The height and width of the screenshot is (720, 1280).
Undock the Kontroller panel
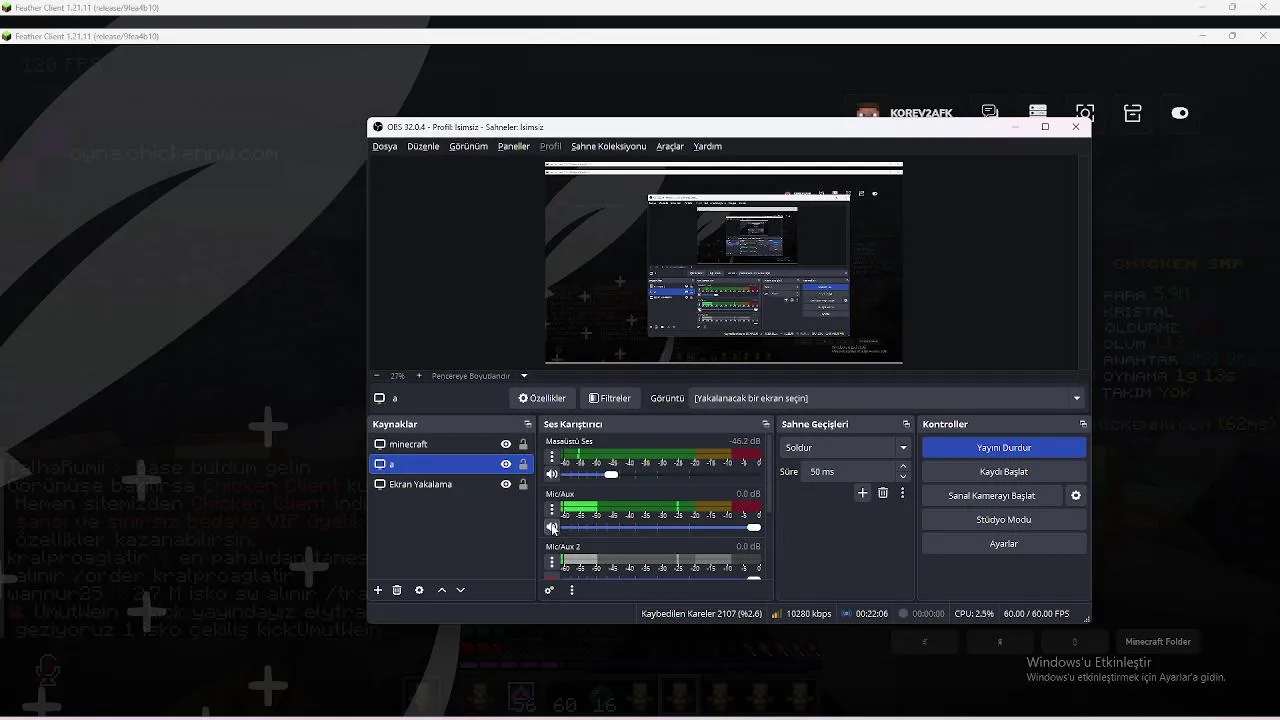1083,424
